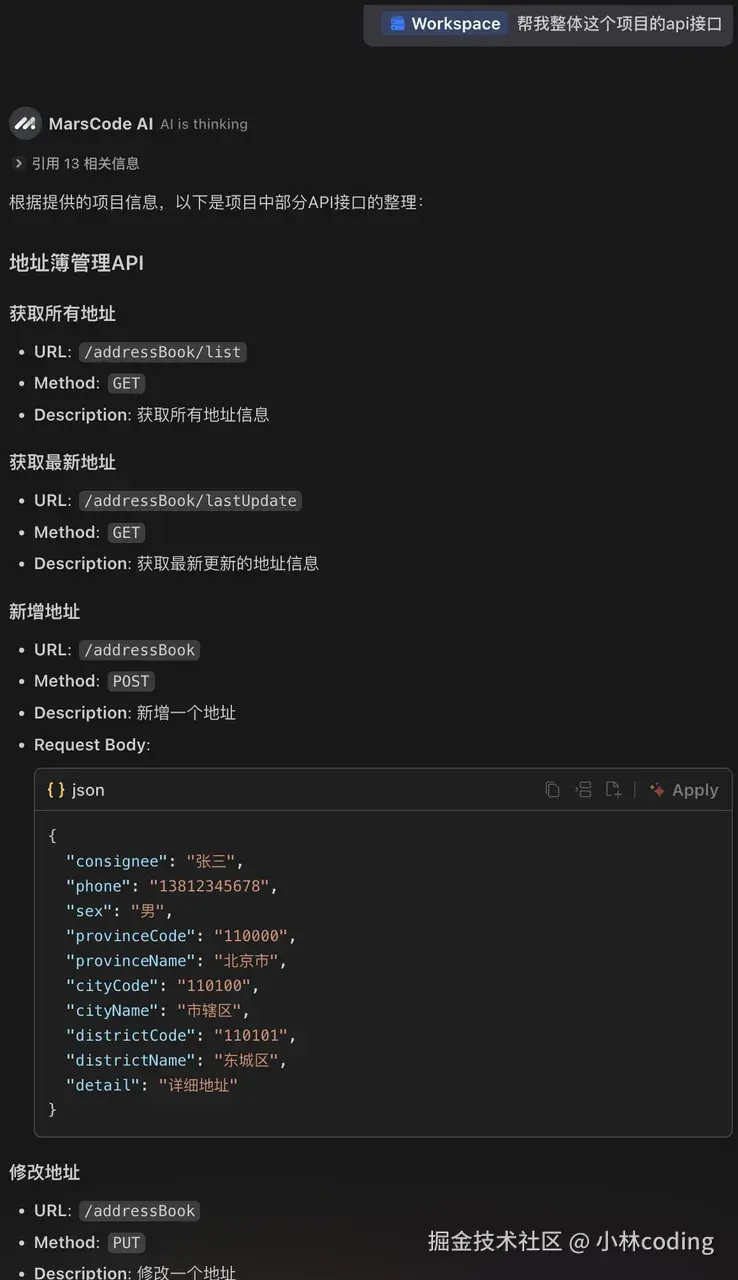
Task: Click the sparkle icon next to Apply
Action: [656, 789]
